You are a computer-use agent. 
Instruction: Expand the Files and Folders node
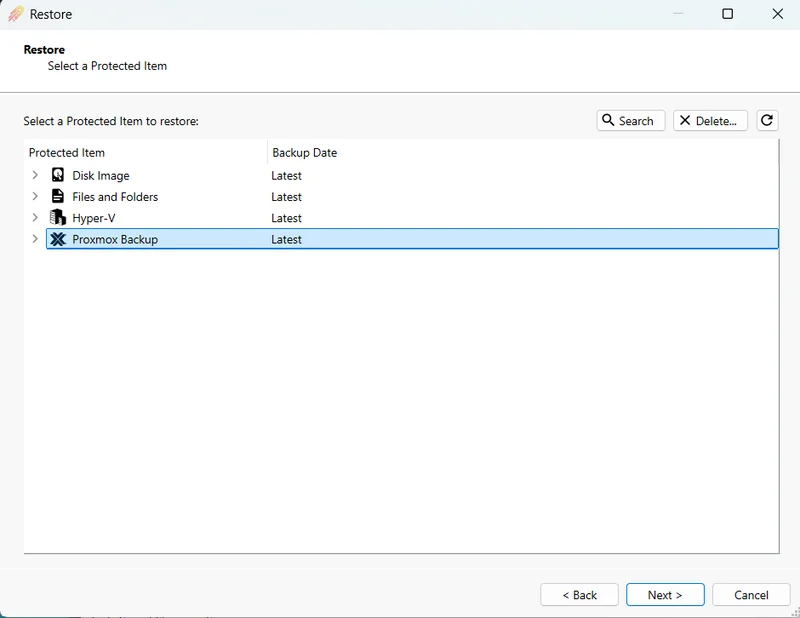[x=35, y=196]
